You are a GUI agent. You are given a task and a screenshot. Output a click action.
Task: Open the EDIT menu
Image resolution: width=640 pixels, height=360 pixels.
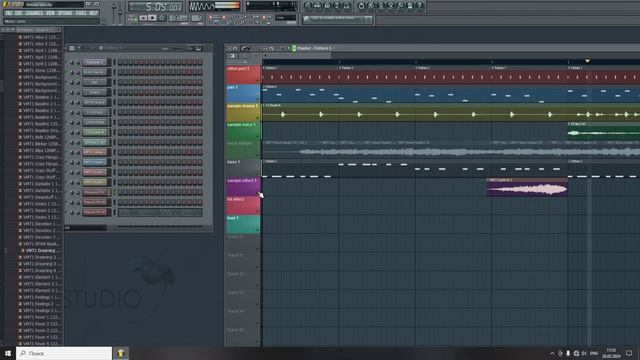pos(18,13)
